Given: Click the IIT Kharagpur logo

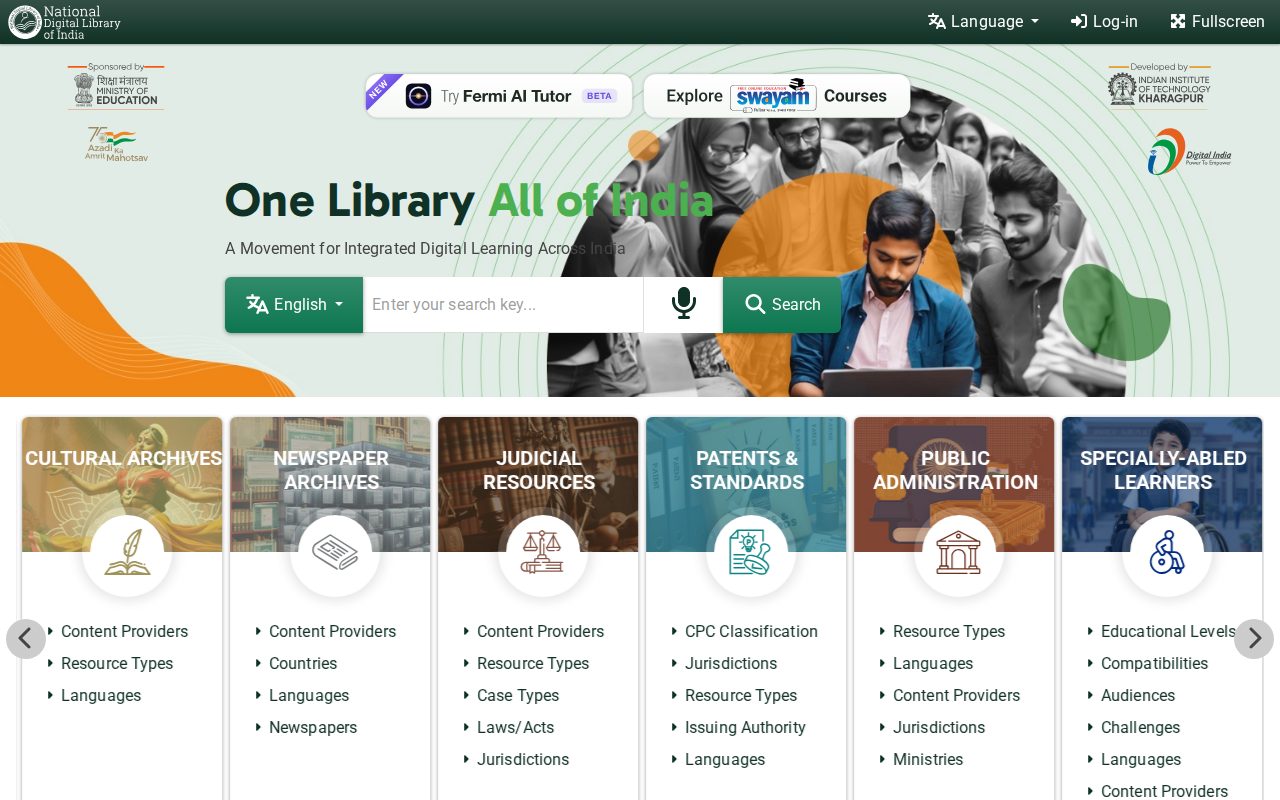Looking at the screenshot, I should (1159, 86).
